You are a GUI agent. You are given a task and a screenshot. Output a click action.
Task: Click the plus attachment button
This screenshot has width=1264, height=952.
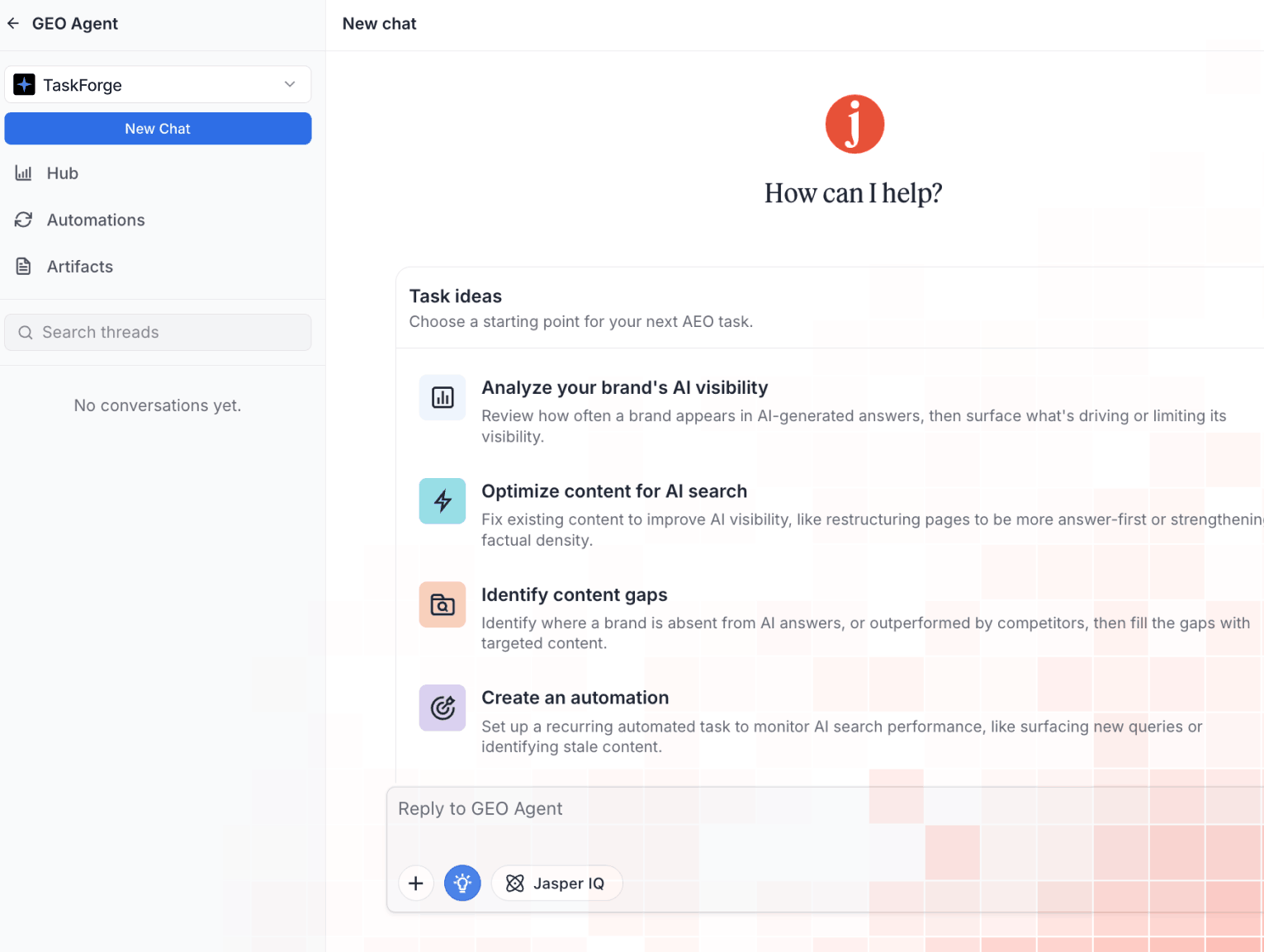pos(416,883)
